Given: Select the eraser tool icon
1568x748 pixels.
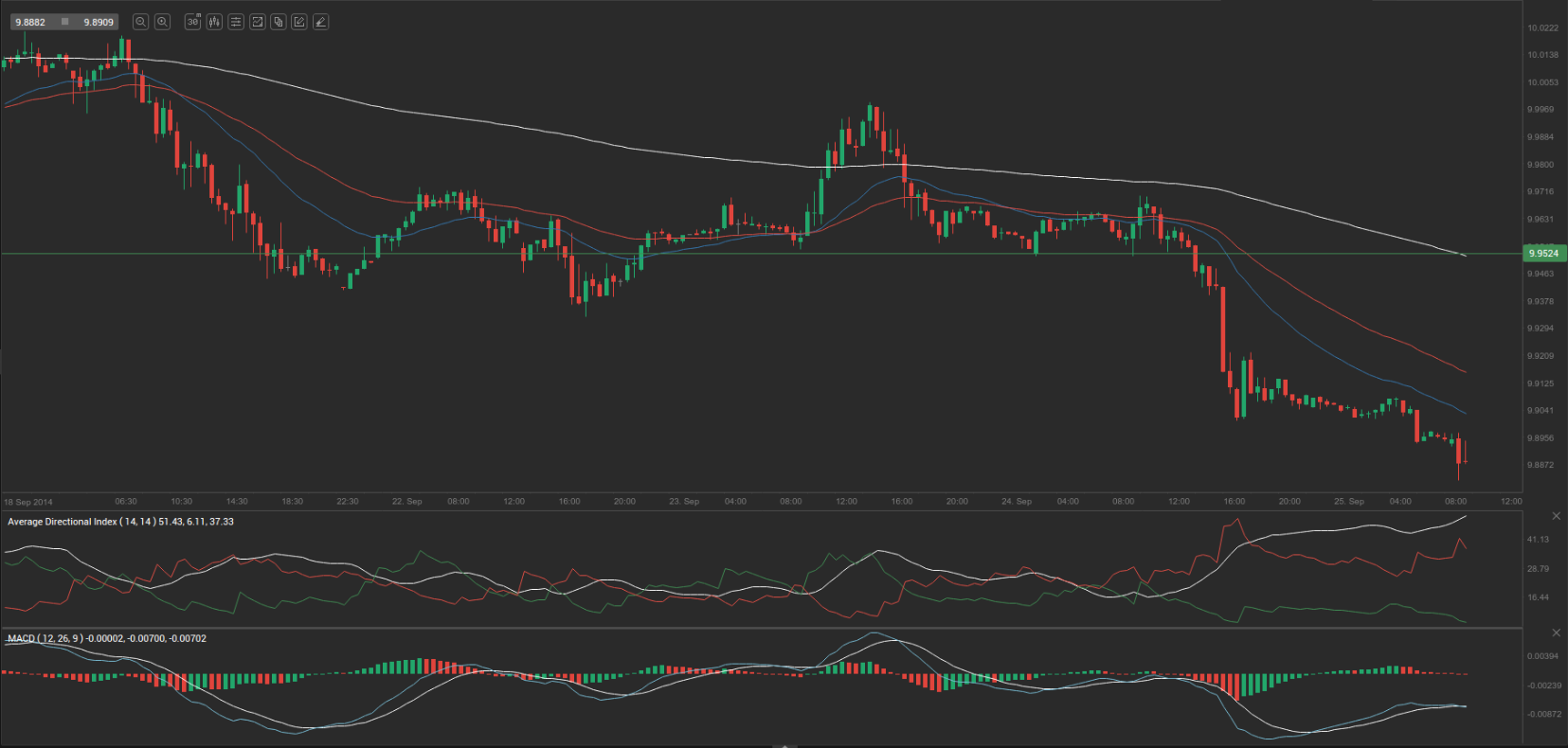Looking at the screenshot, I should click(321, 22).
